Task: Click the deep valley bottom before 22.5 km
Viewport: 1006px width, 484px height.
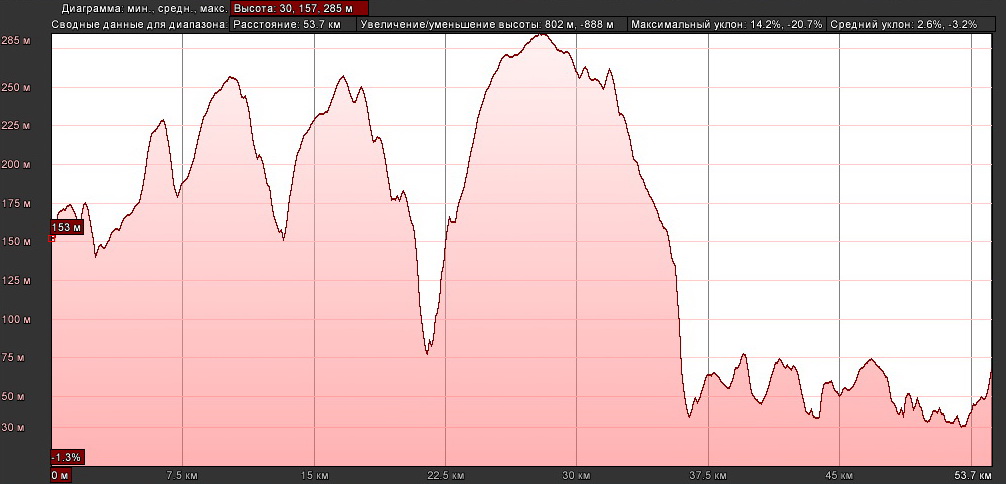Action: 428,353
